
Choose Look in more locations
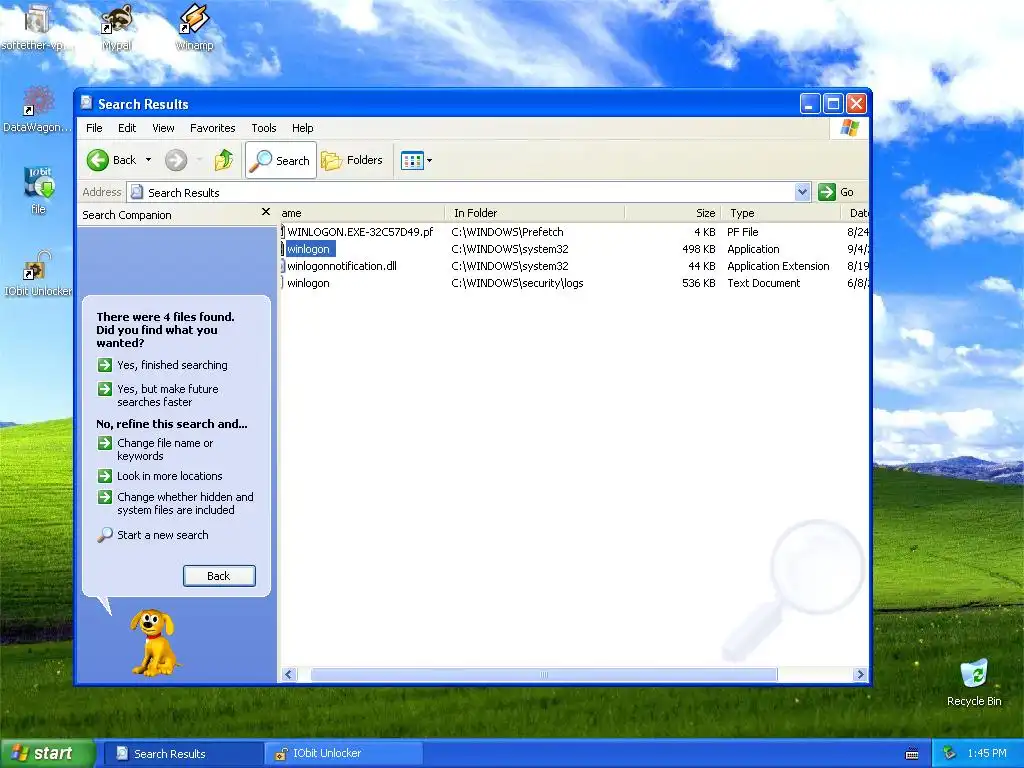[x=160, y=476]
